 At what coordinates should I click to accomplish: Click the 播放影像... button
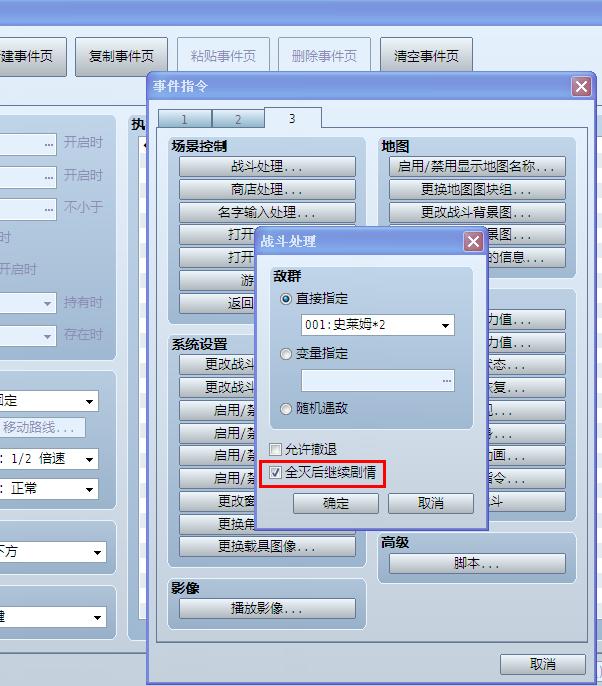pos(267,609)
